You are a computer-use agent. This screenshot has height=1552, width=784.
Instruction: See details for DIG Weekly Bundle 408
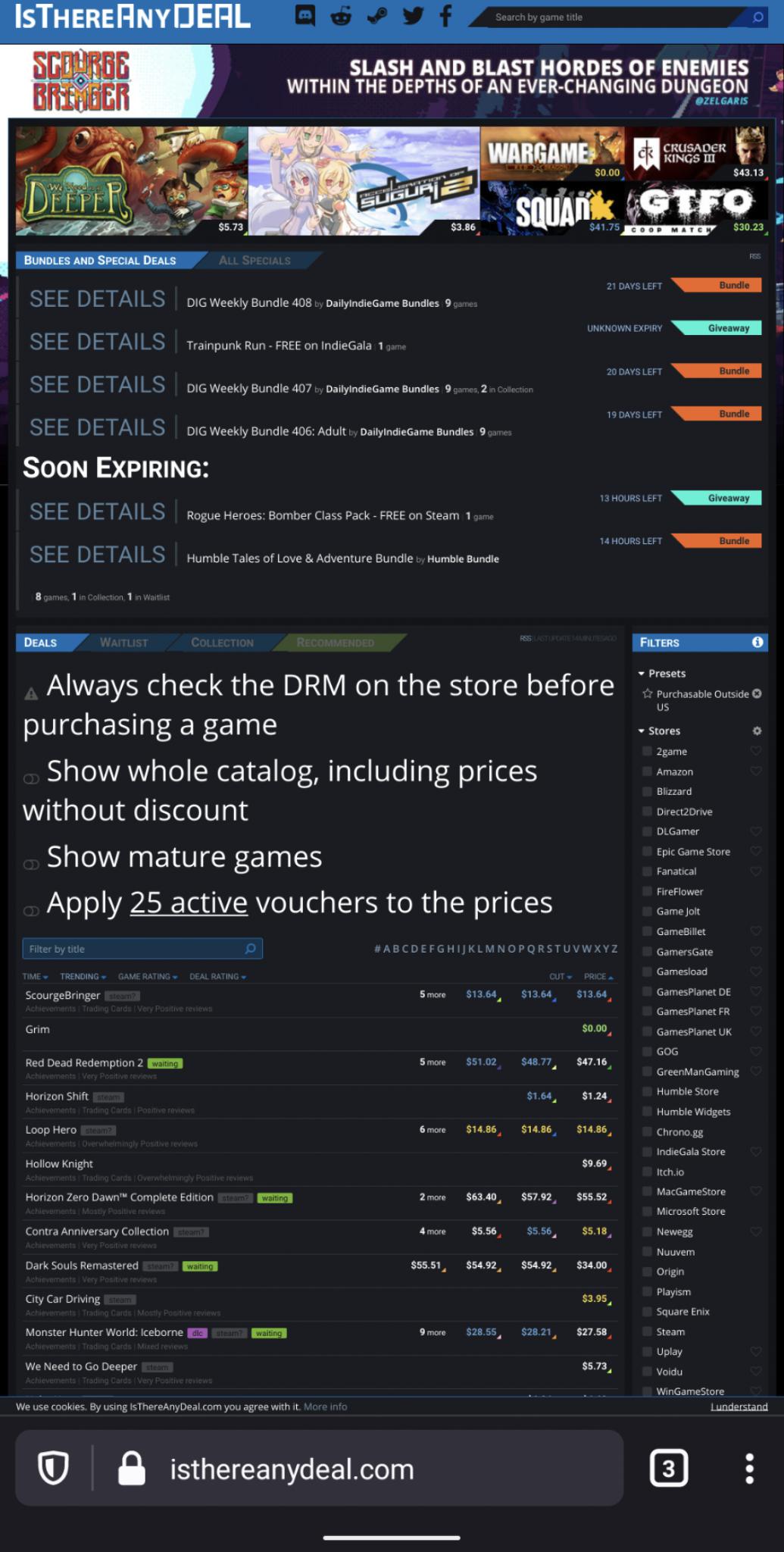point(97,299)
